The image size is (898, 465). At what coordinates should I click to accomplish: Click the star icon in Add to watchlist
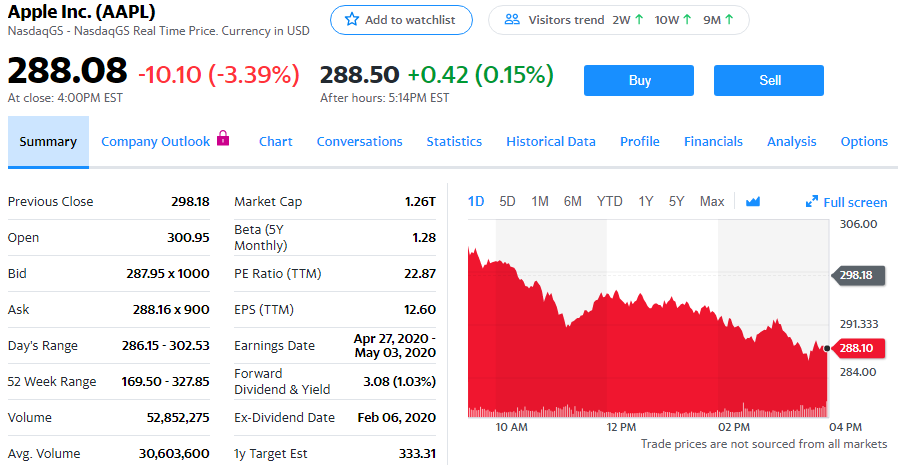[351, 20]
